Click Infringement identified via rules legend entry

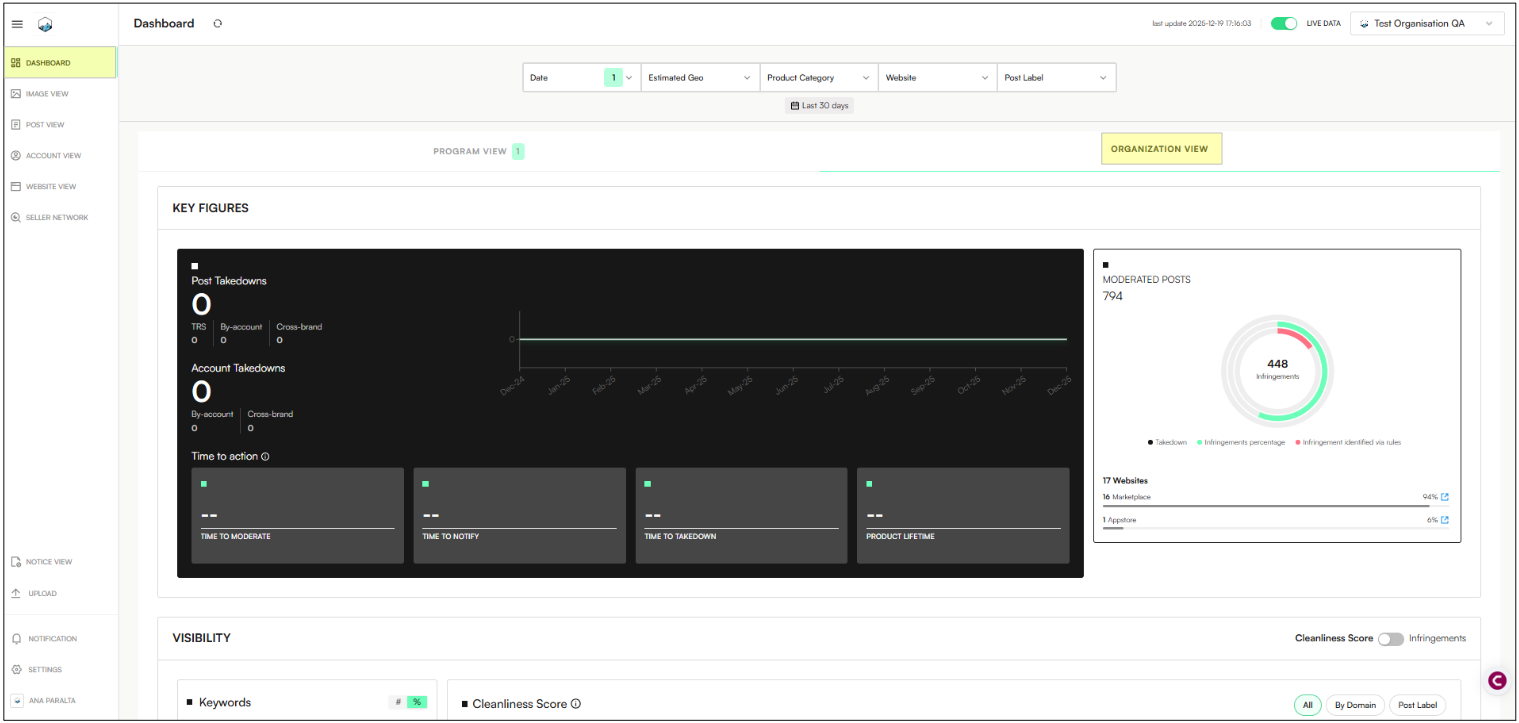pos(1348,442)
